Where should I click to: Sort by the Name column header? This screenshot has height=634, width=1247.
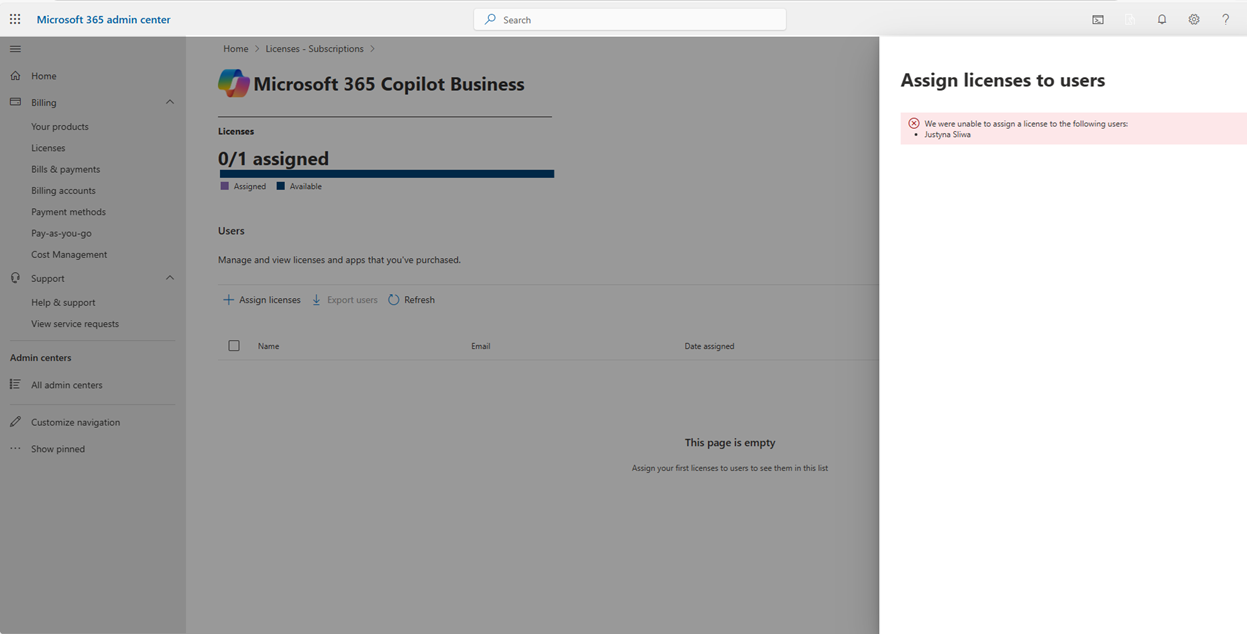(x=268, y=346)
